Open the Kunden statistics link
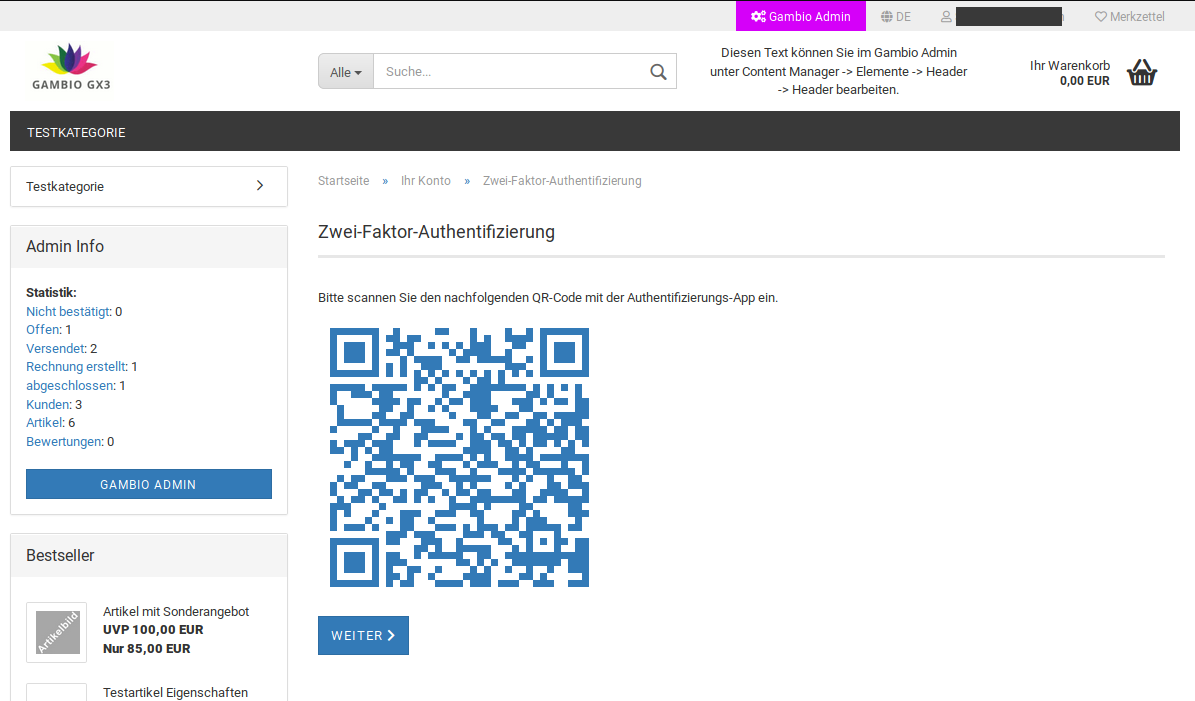 48,405
